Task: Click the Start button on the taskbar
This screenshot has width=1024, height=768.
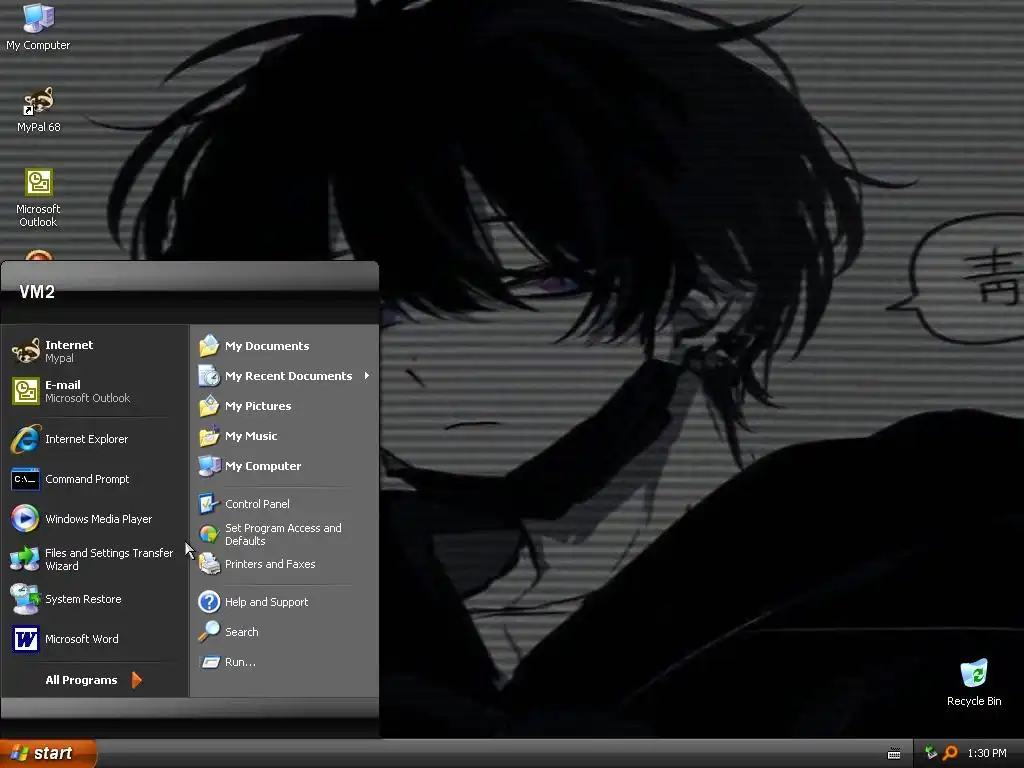Action: [48, 753]
